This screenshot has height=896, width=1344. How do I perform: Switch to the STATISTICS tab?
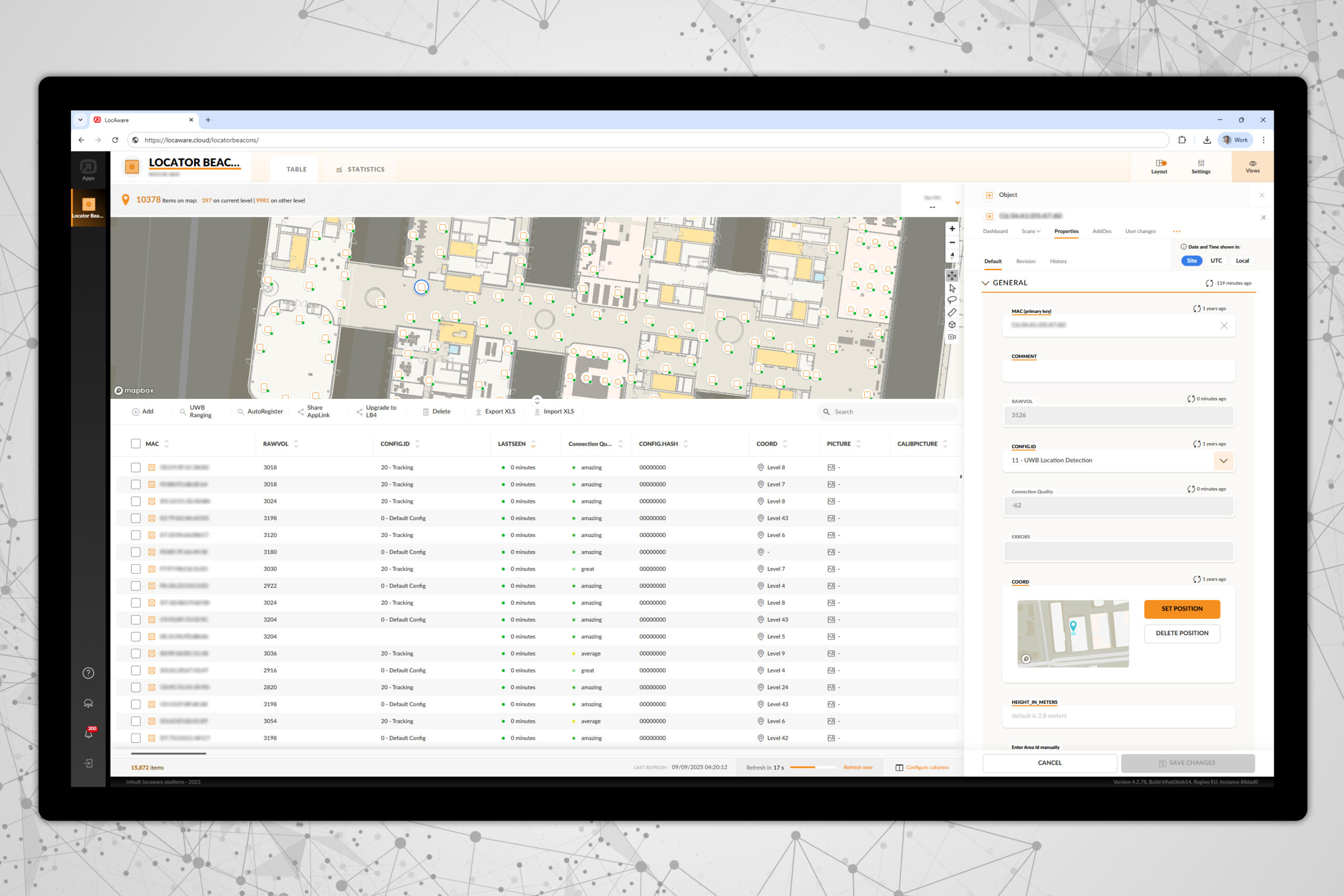click(360, 168)
